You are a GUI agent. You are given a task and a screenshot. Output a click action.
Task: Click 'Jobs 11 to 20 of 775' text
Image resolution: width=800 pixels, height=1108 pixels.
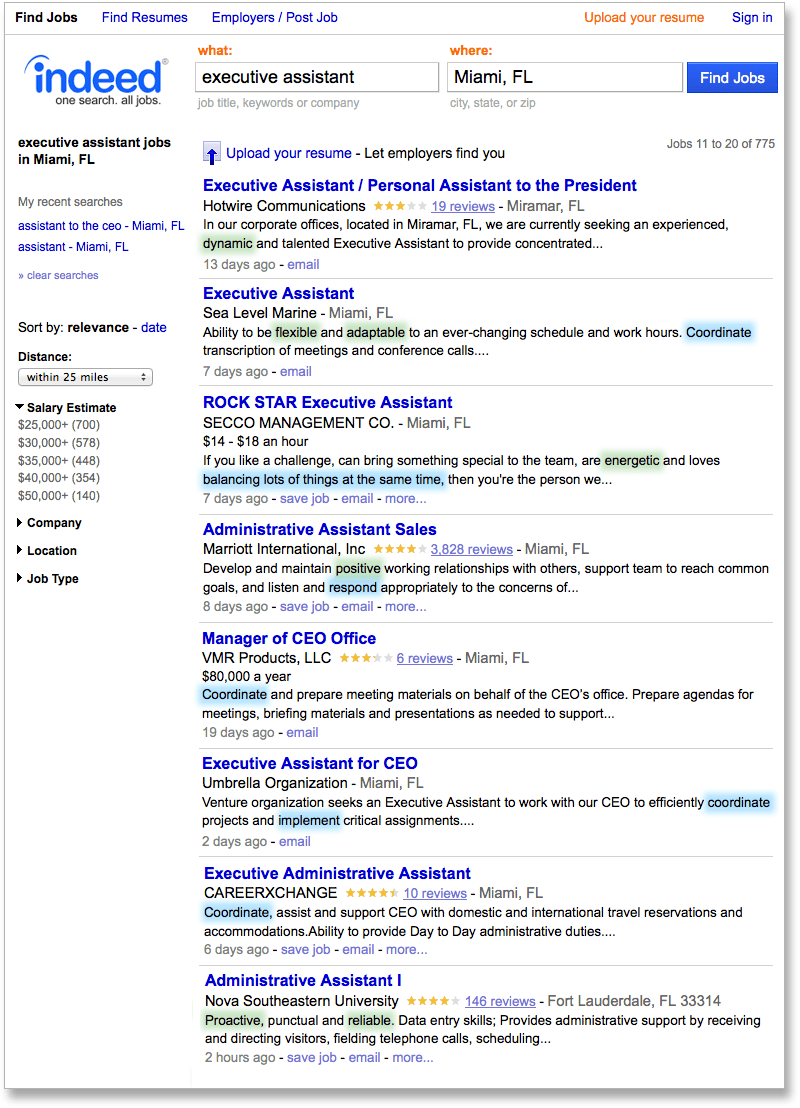721,144
